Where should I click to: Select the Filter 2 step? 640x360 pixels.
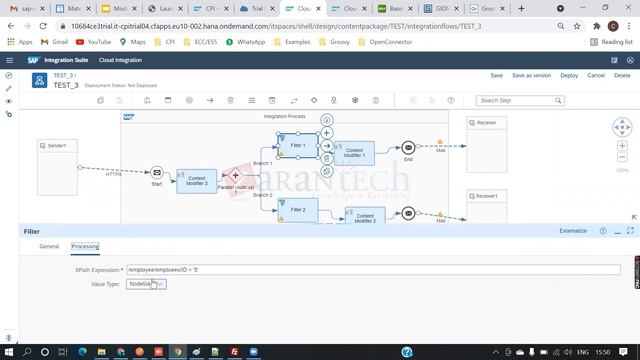pos(298,210)
